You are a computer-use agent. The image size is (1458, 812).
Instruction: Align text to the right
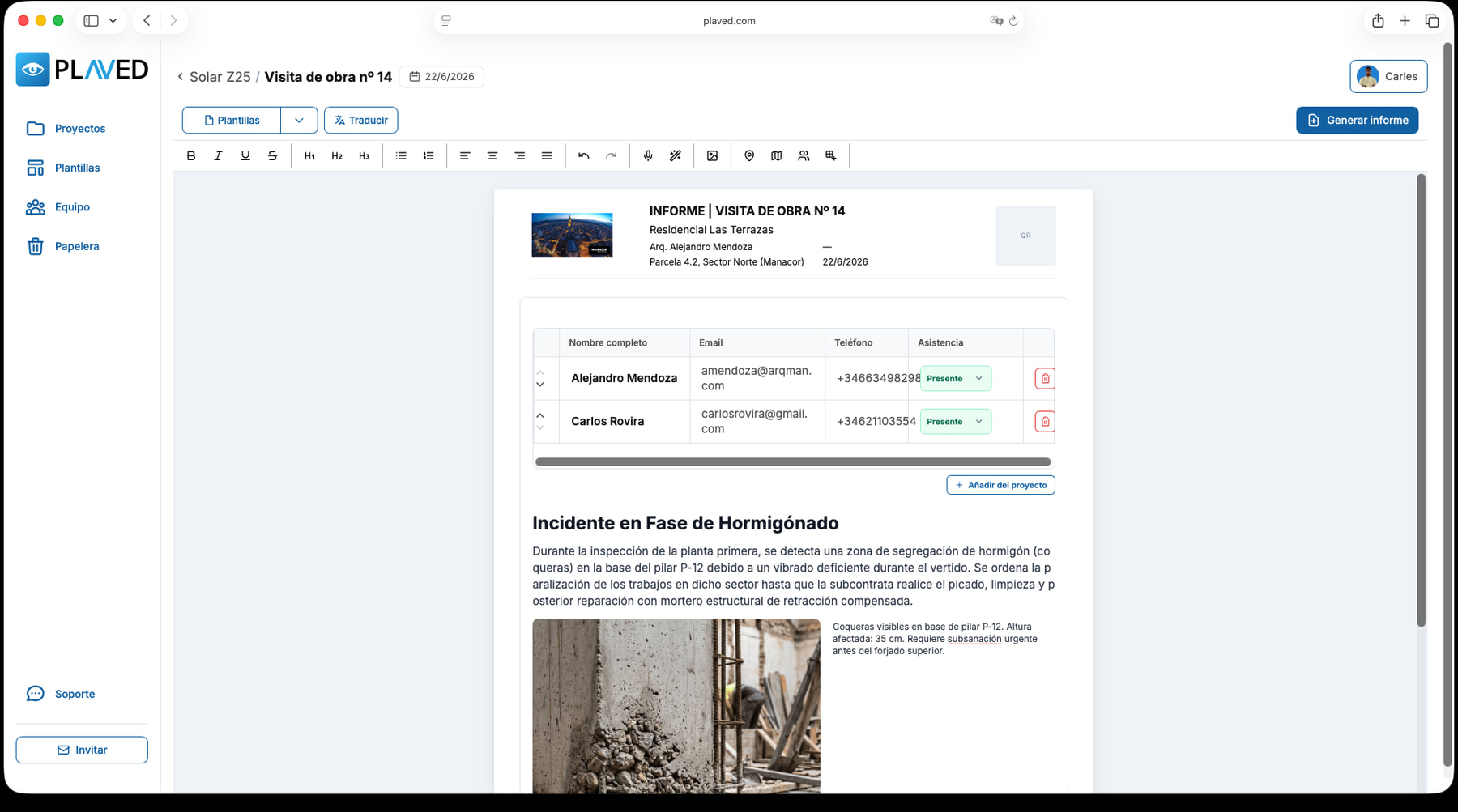tap(520, 155)
